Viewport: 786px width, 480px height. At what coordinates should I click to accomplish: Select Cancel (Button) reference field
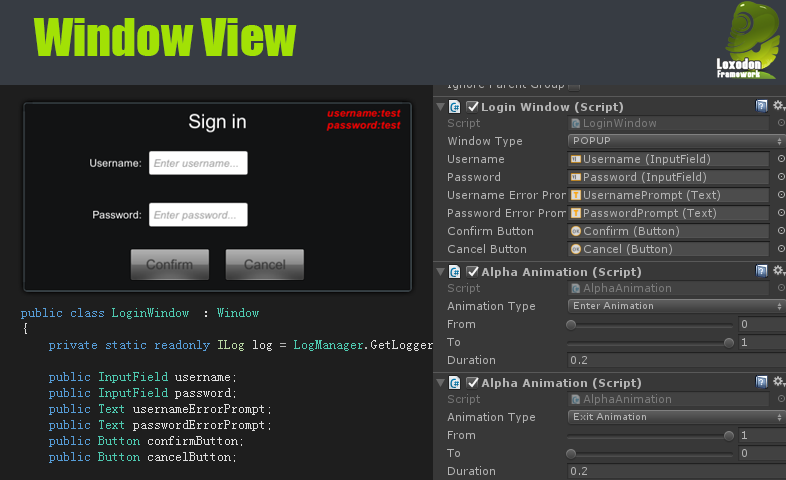click(668, 249)
